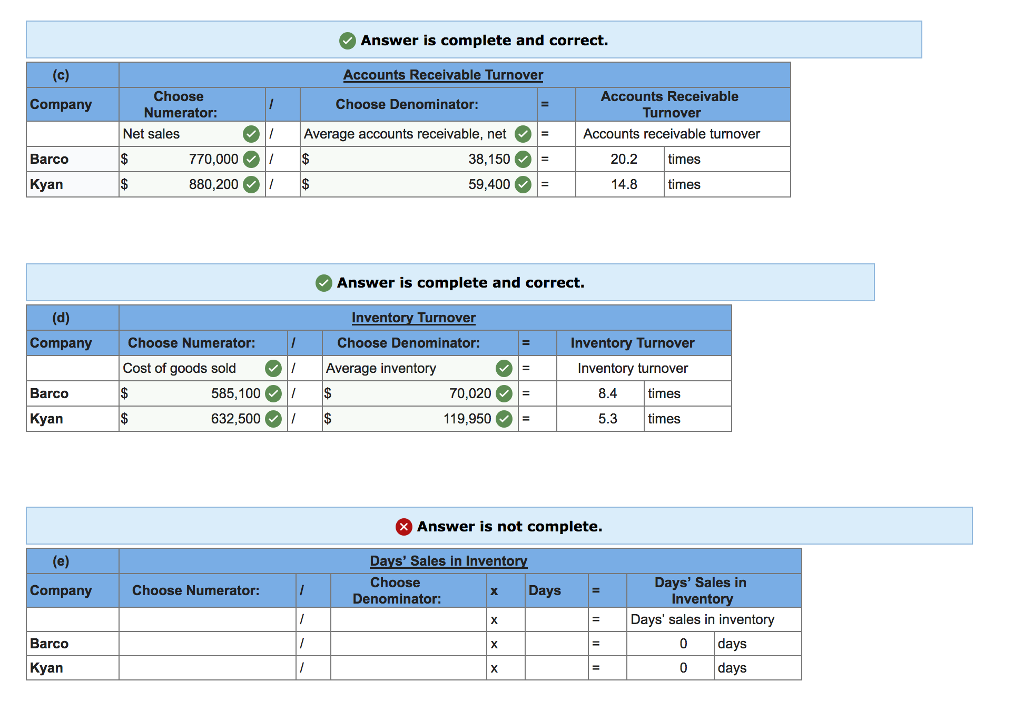The height and width of the screenshot is (711, 1024).
Task: Click the Barco Days field in section (e)
Action: (x=556, y=644)
